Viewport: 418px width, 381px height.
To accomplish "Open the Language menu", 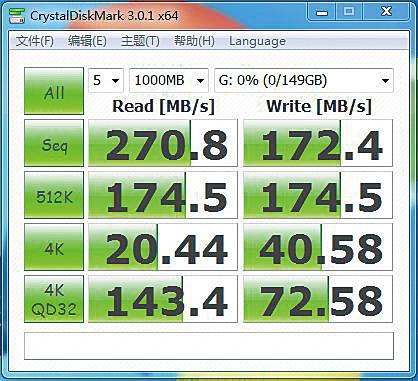I will tap(257, 41).
